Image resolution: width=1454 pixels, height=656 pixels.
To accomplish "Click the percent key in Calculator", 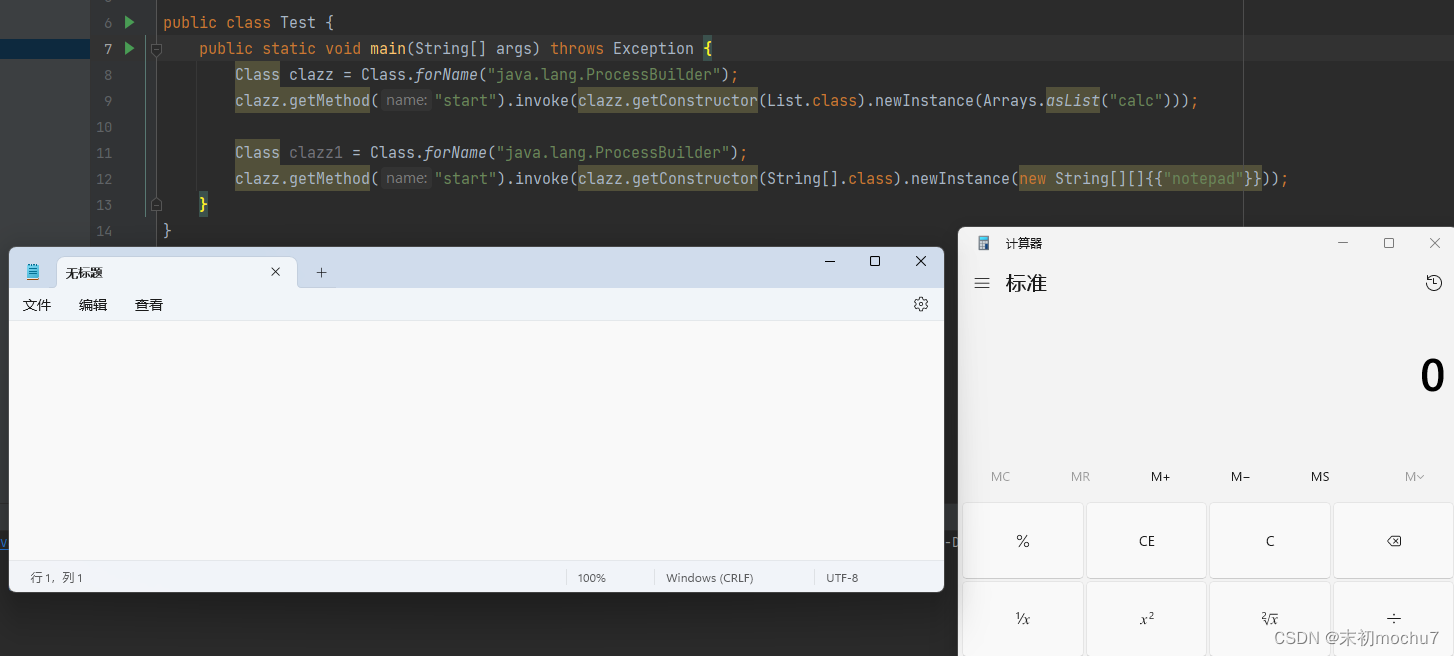I will pos(1023,541).
